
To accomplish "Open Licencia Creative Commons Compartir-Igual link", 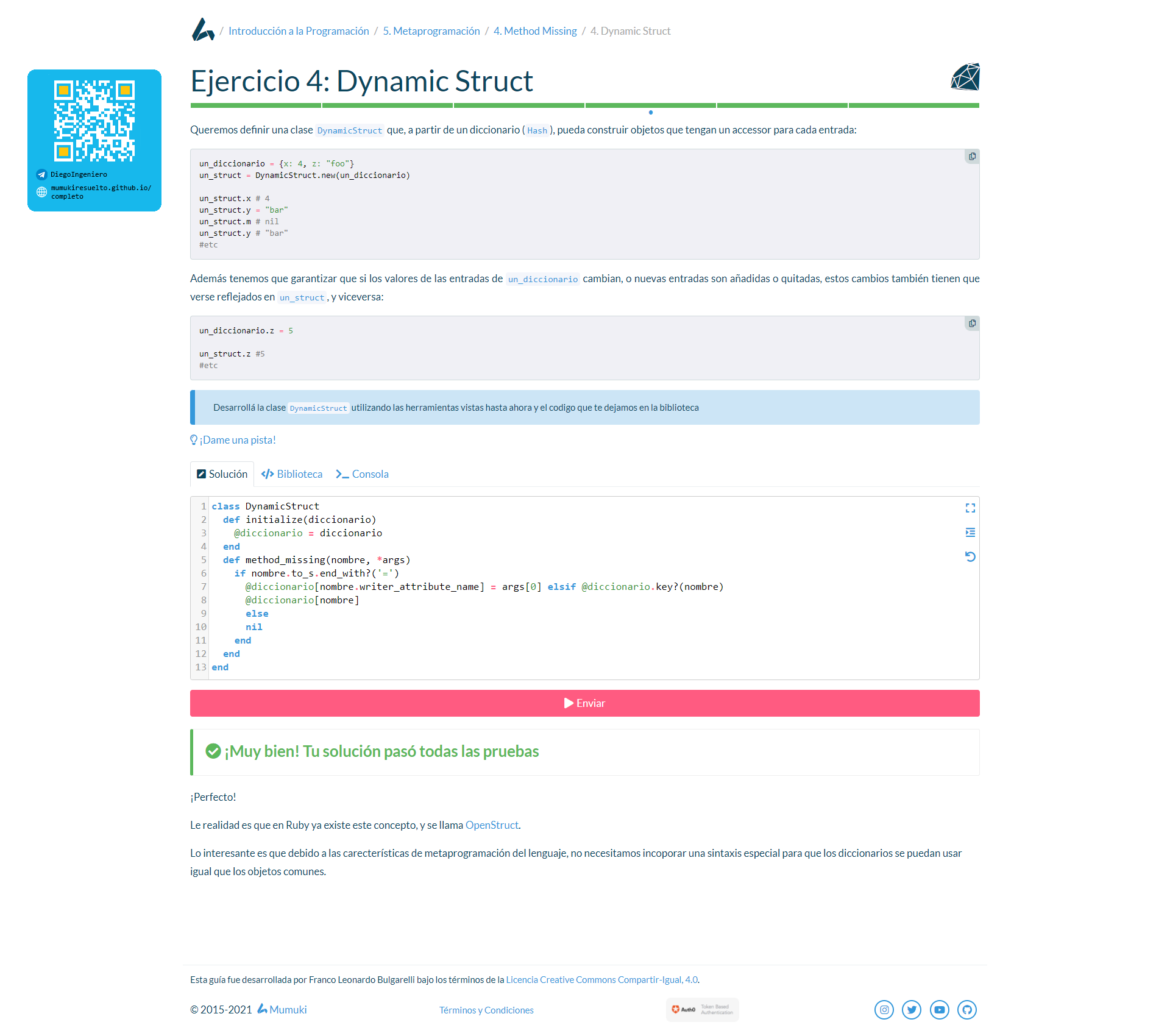I will pos(601,980).
